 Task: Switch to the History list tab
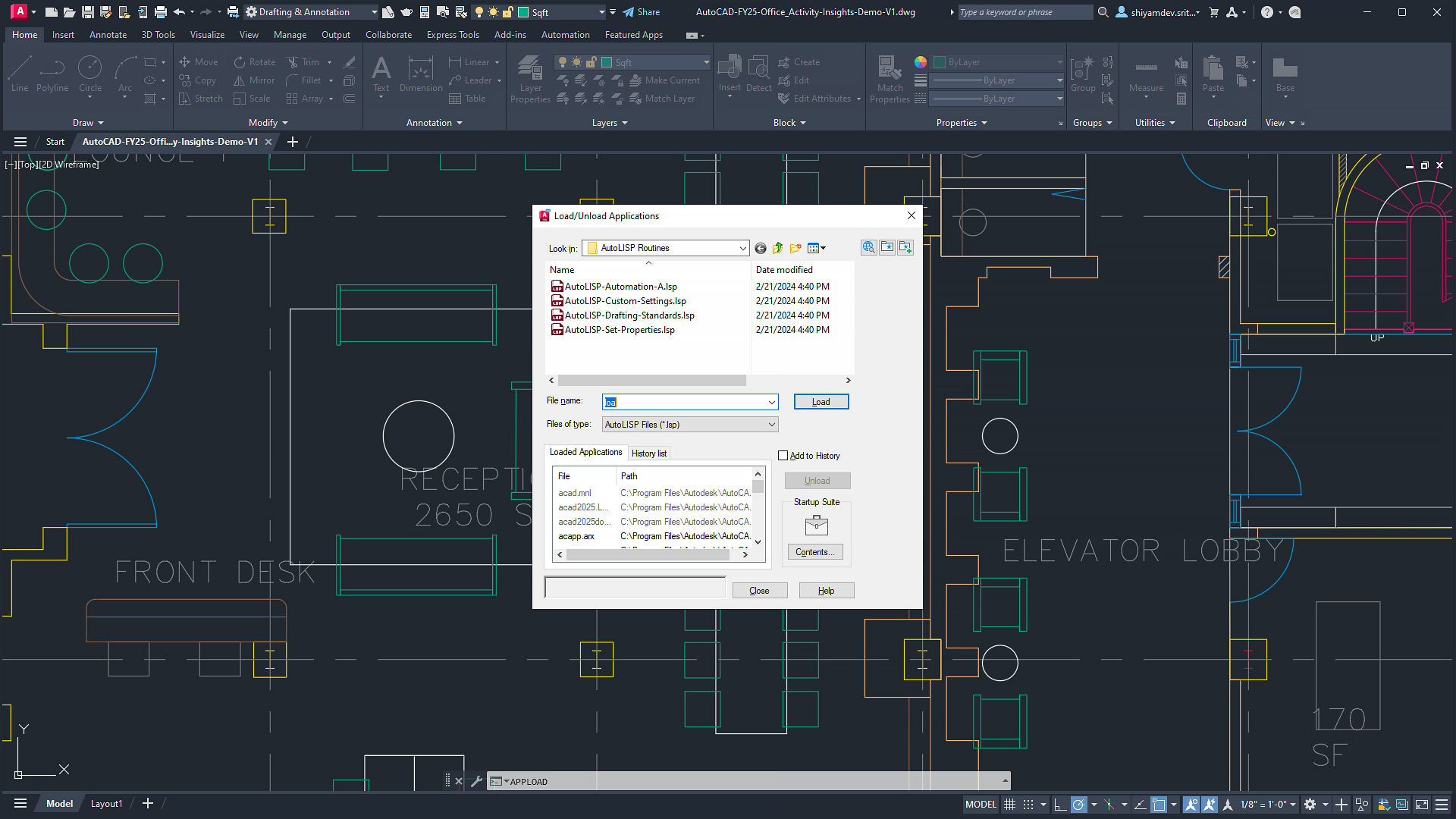tap(648, 453)
